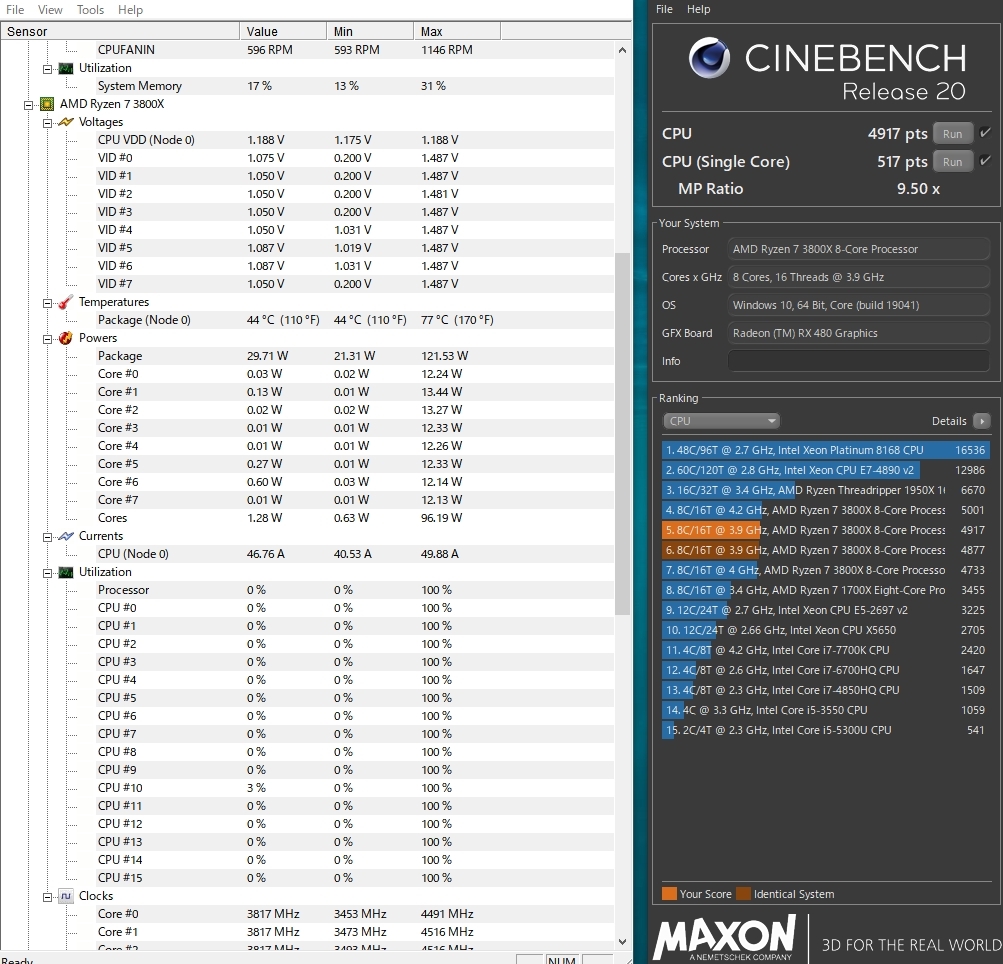This screenshot has height=964, width=1003.
Task: Click the Temperatures thermometer icon
Action: (66, 302)
